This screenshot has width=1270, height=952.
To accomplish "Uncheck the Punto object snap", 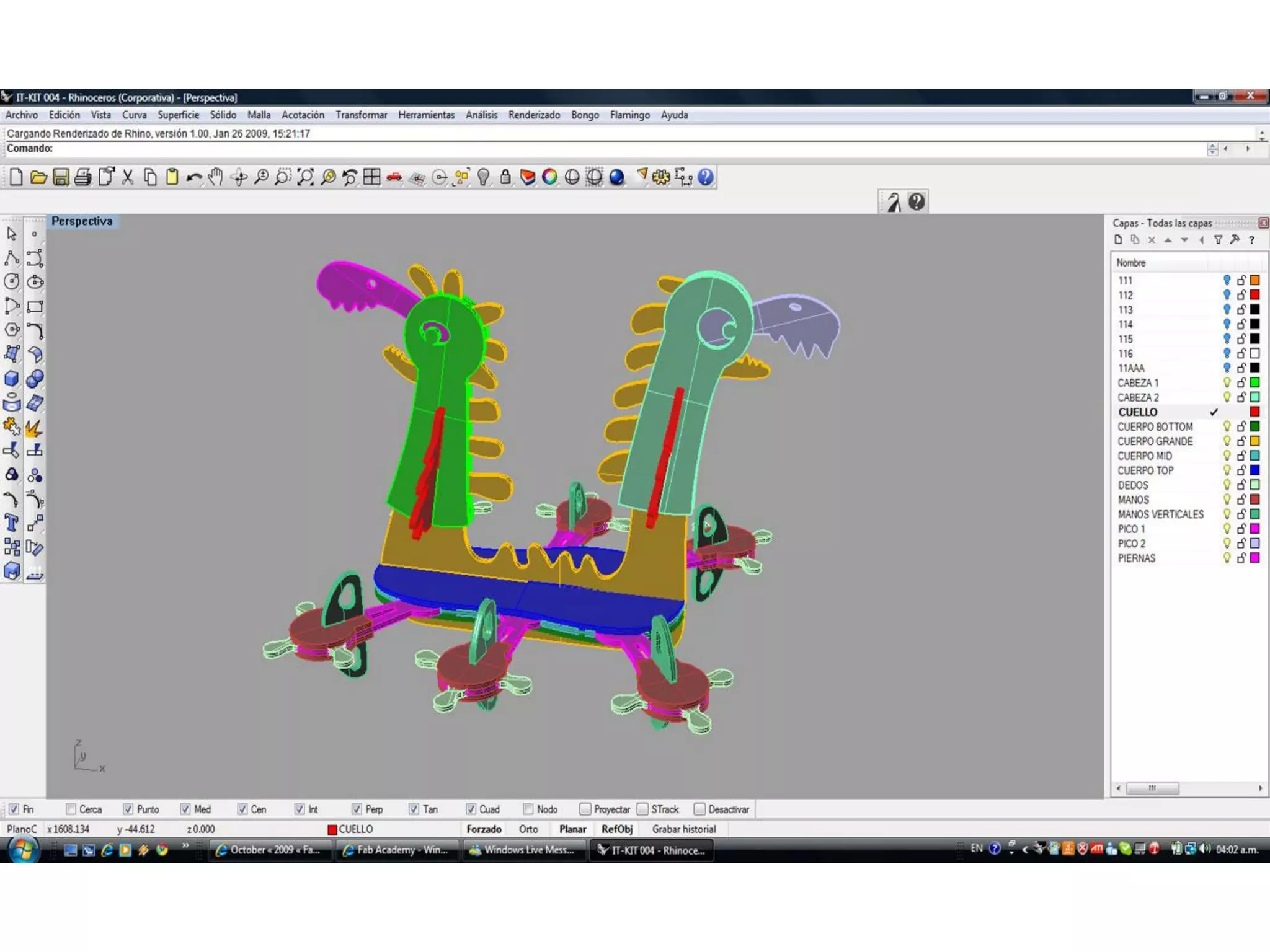I will click(x=128, y=809).
